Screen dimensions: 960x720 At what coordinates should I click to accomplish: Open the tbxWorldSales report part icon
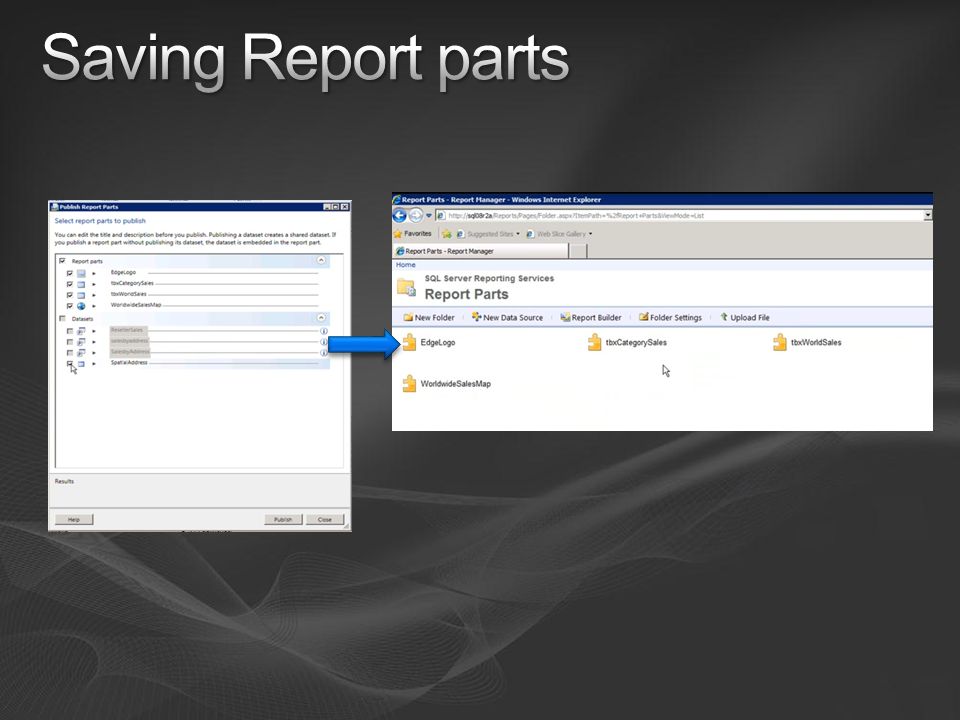[779, 342]
